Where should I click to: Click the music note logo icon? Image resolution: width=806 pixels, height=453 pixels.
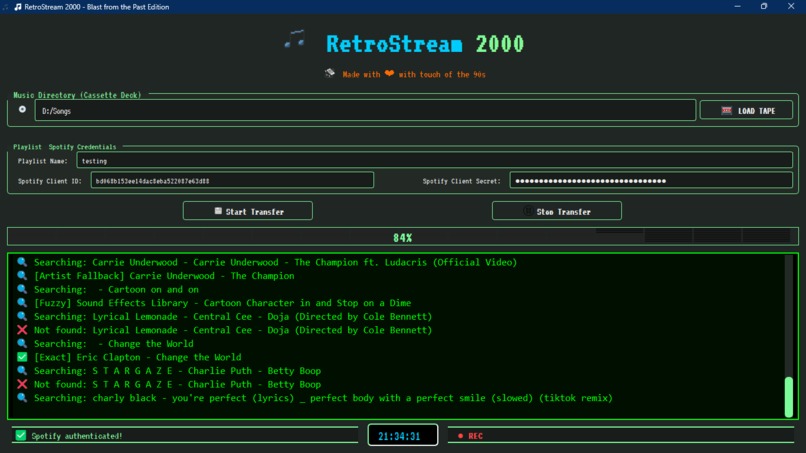click(x=295, y=40)
